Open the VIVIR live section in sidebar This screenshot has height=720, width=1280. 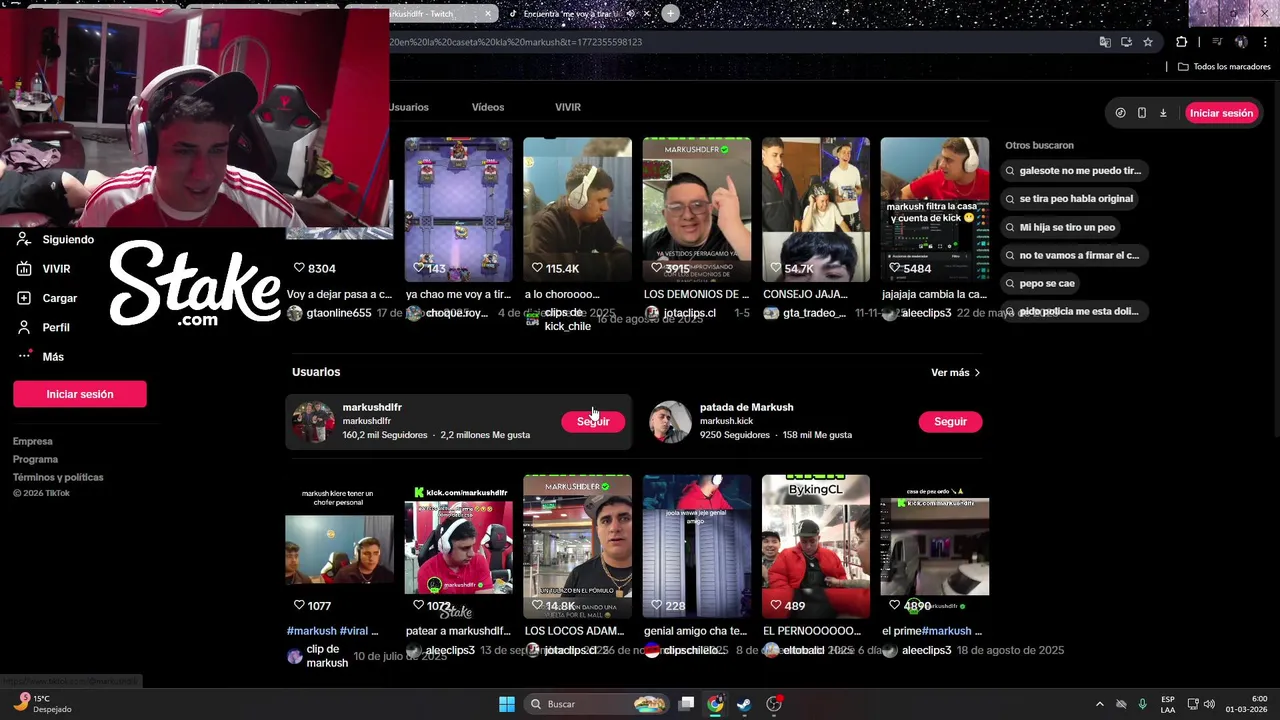[x=44, y=269]
